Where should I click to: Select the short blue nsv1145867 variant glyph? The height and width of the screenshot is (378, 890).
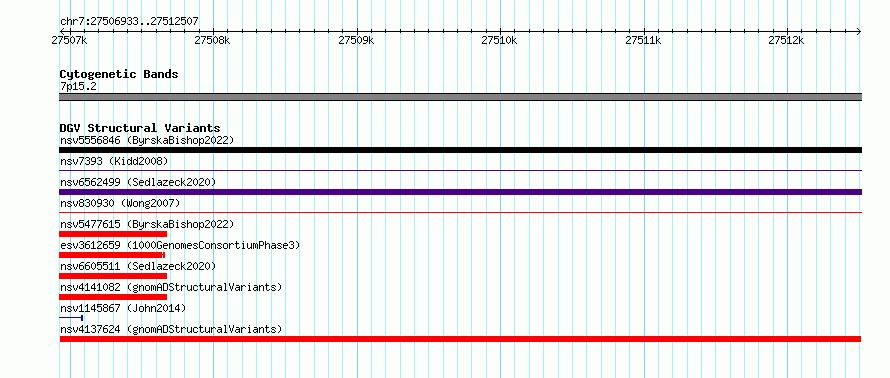coord(72,318)
